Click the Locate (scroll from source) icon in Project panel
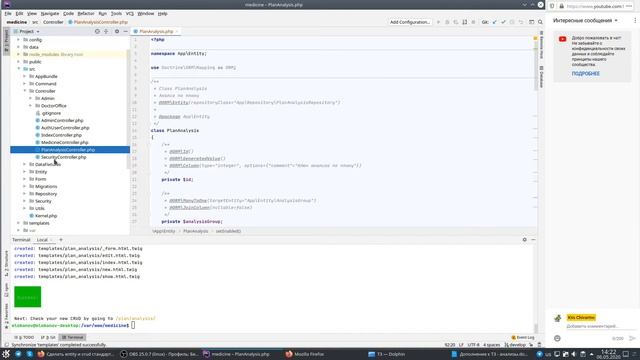 [97, 31]
